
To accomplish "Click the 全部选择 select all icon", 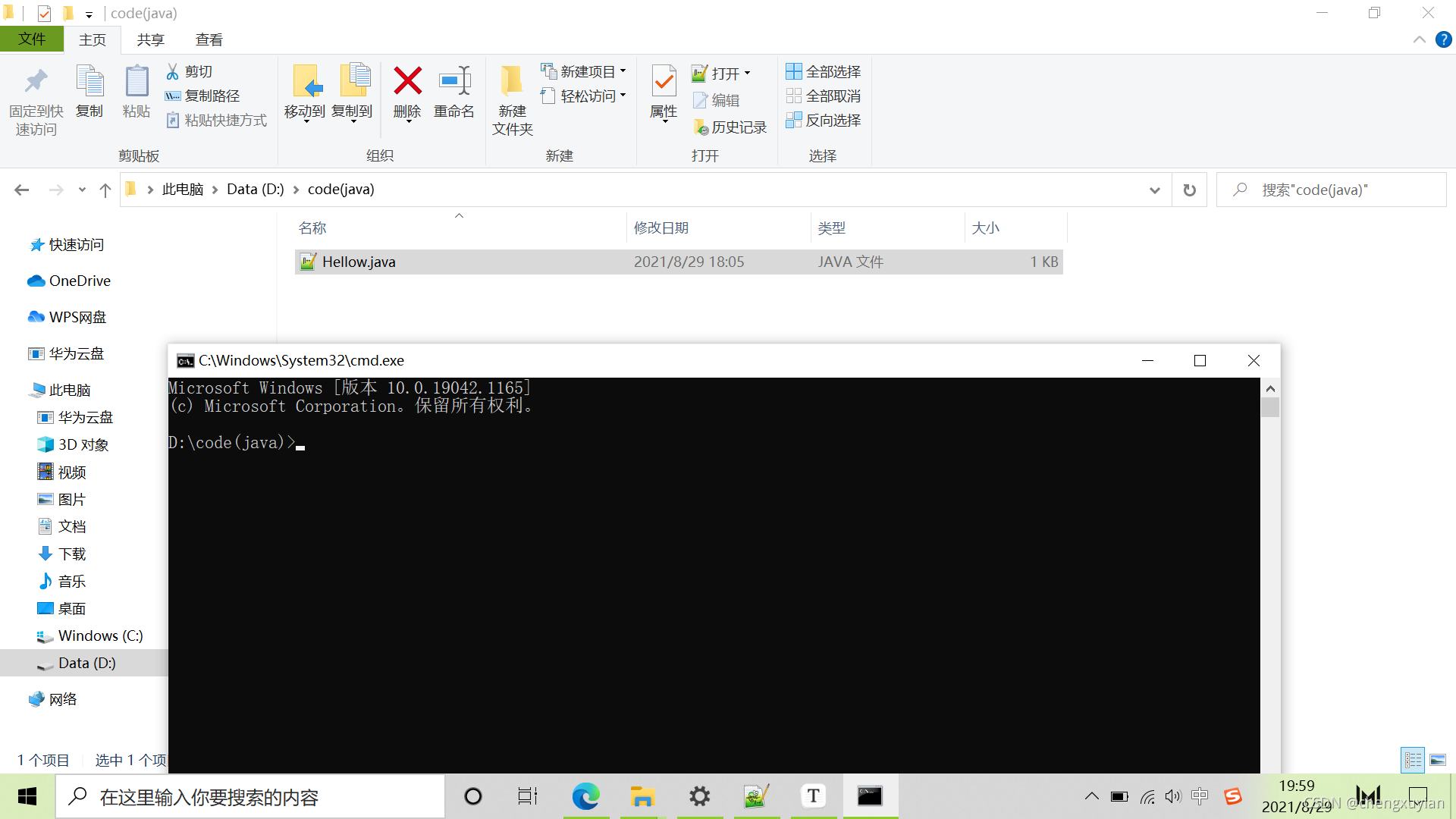I will (824, 71).
